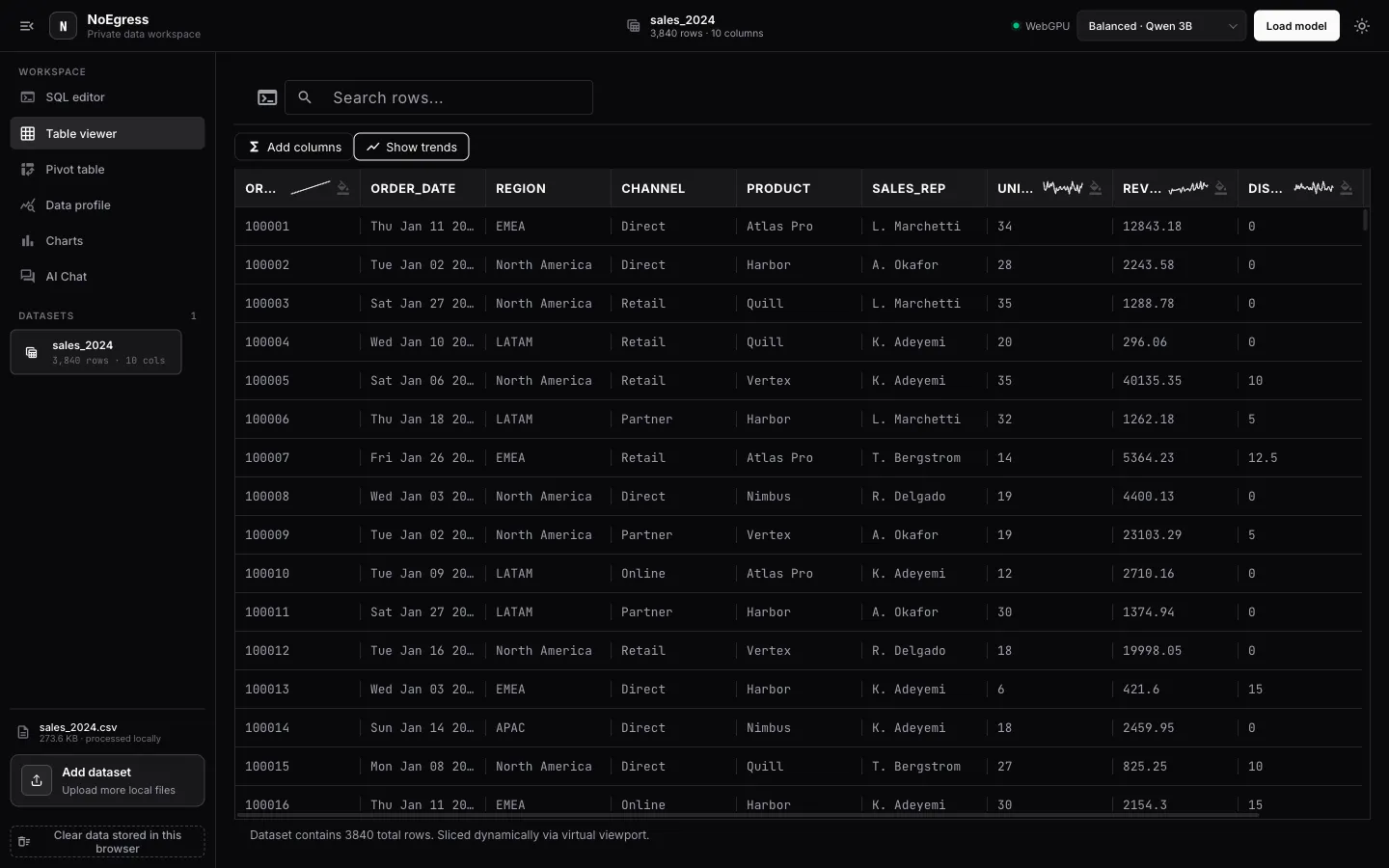Click the trend sparkline in the REV... header
This screenshot has height=868, width=1389.
pos(1188,188)
